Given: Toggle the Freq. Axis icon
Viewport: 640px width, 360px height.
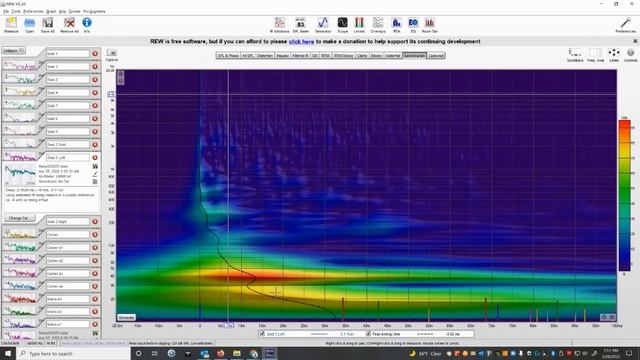Looking at the screenshot, I should click(595, 55).
